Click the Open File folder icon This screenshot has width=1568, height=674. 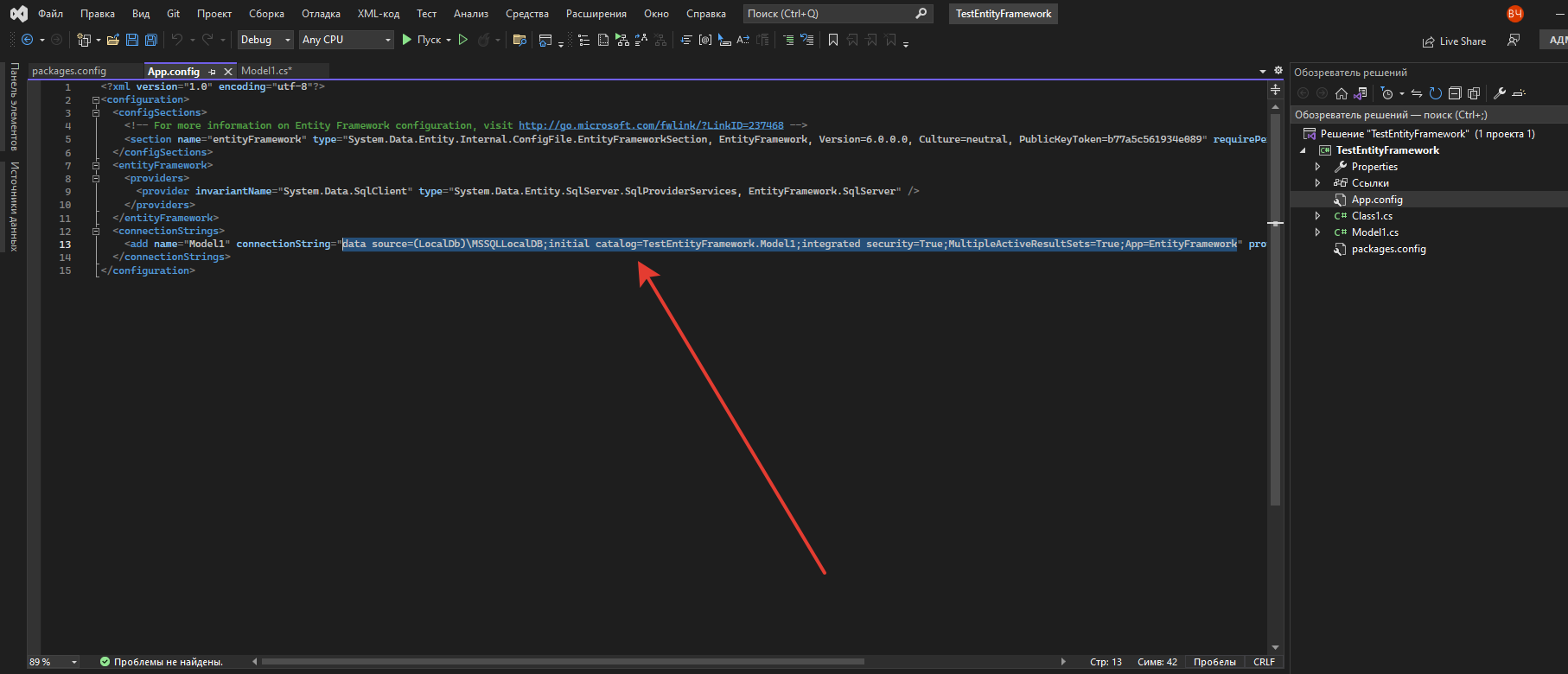click(112, 40)
